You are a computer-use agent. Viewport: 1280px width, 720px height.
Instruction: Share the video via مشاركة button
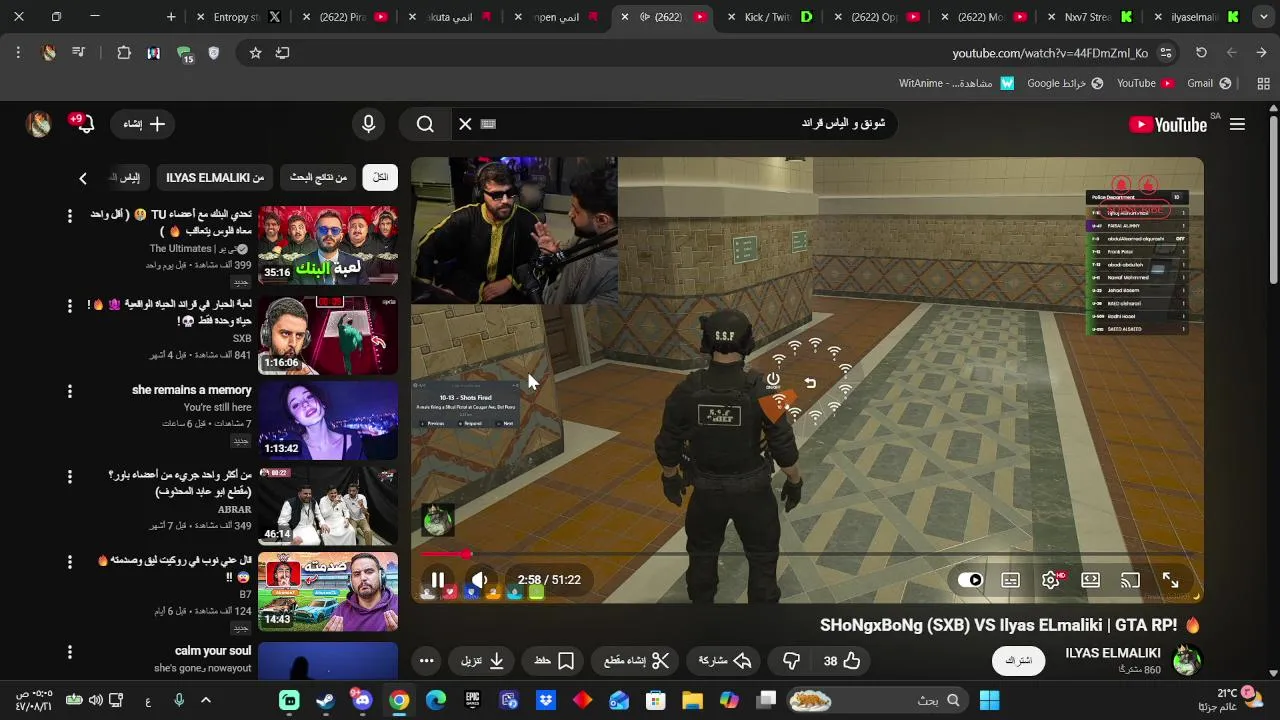725,661
